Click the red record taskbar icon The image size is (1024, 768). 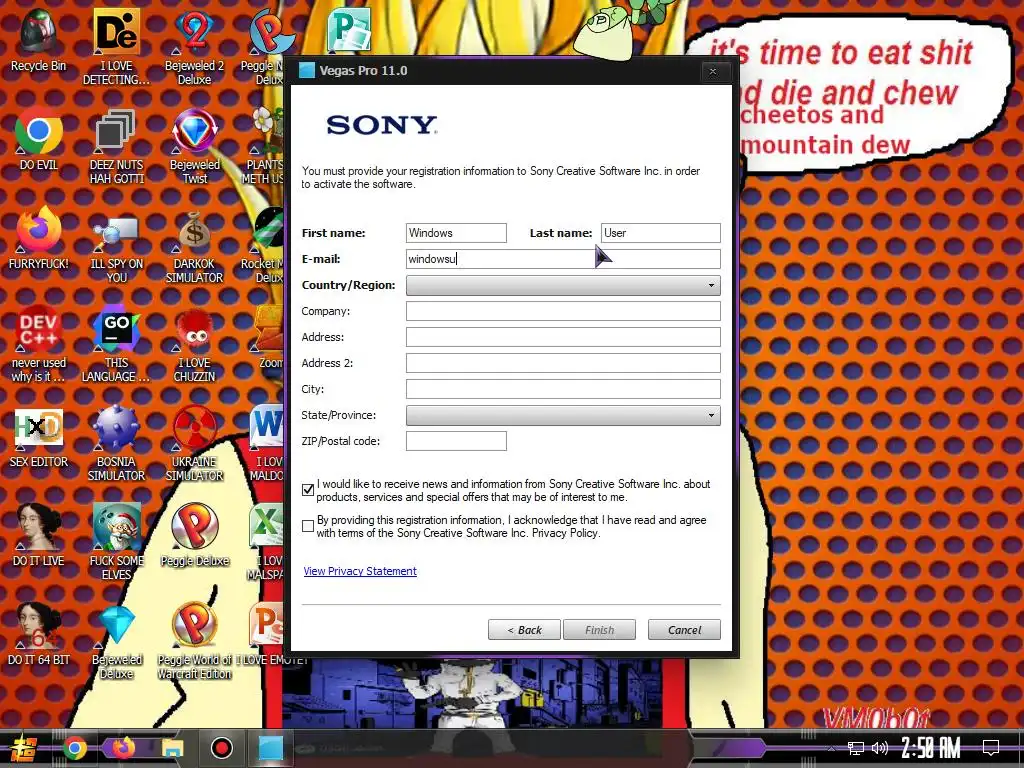221,748
